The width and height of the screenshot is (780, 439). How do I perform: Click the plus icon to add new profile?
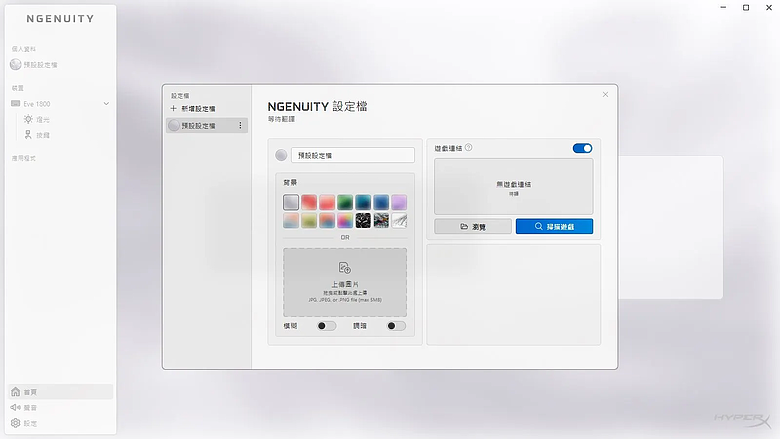pos(174,108)
